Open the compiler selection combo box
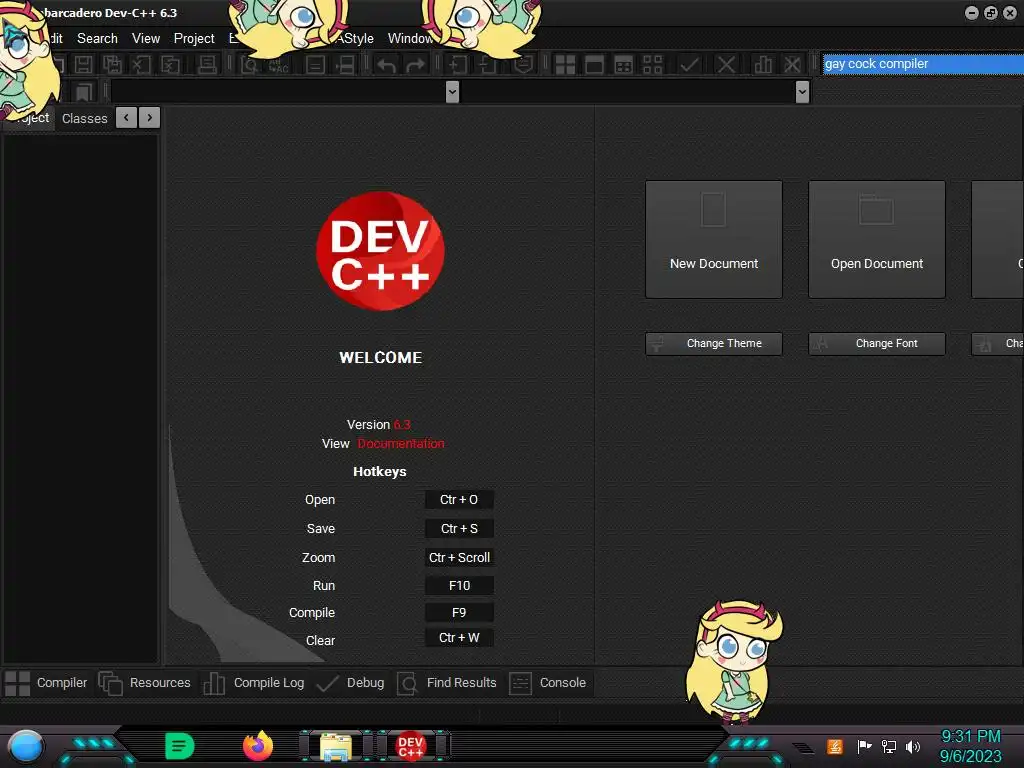 922,64
